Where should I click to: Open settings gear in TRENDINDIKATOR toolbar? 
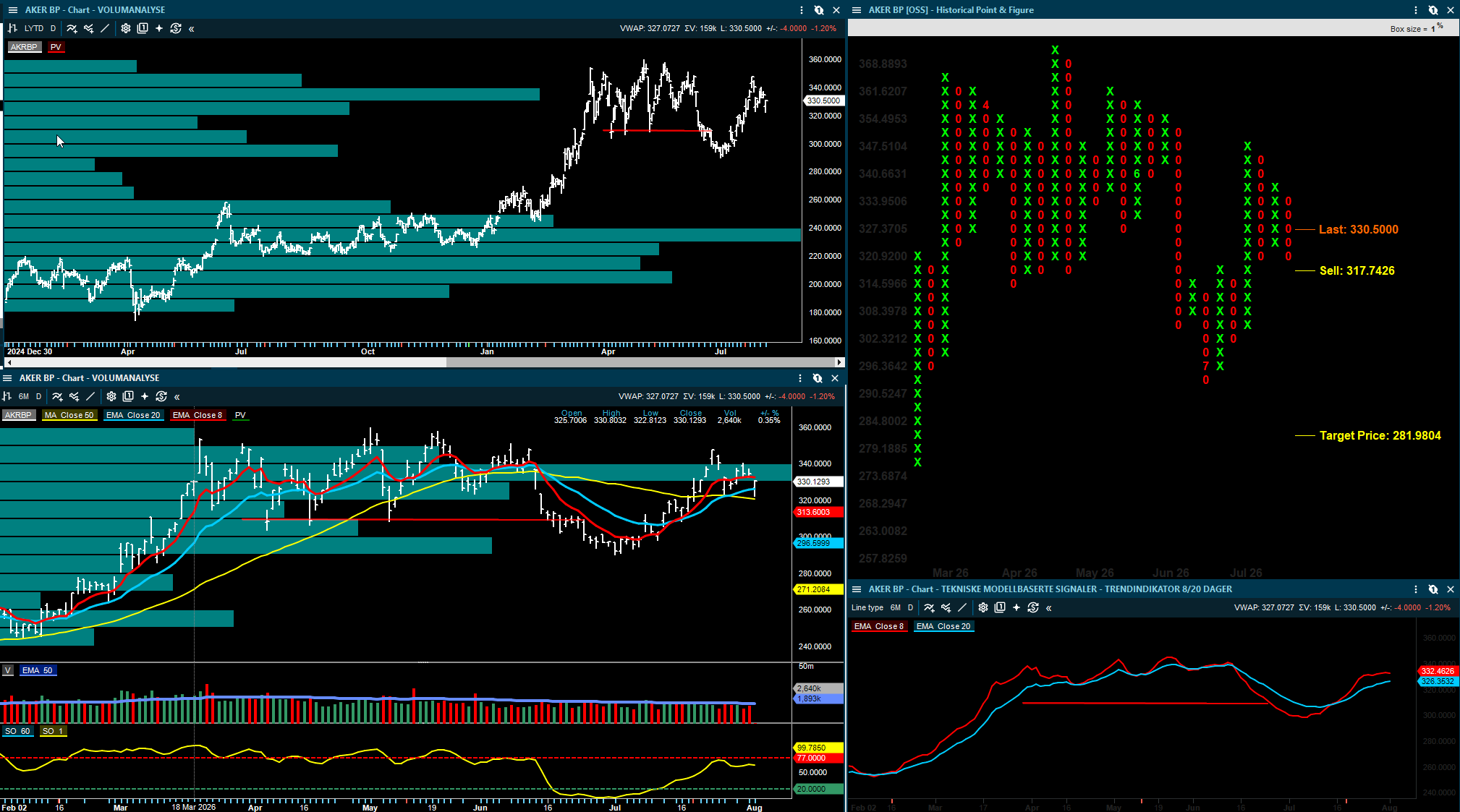[983, 607]
